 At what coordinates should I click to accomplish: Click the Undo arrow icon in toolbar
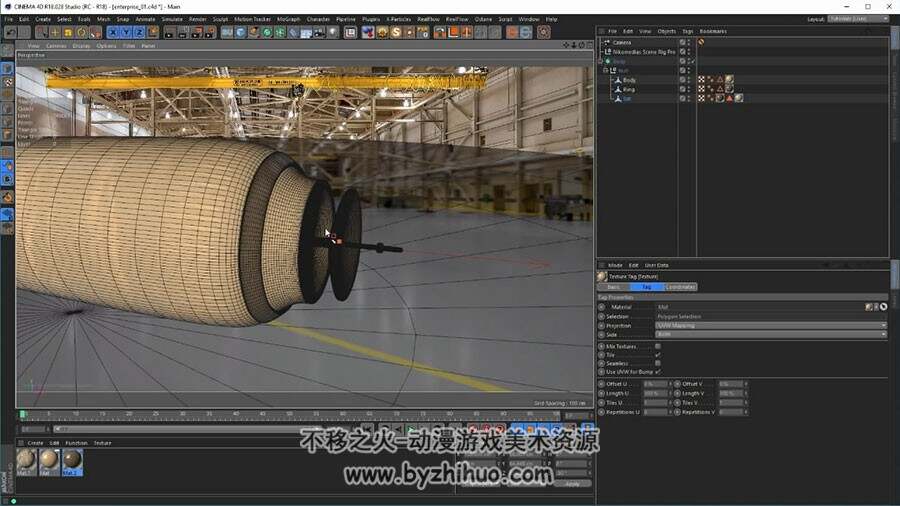11,33
